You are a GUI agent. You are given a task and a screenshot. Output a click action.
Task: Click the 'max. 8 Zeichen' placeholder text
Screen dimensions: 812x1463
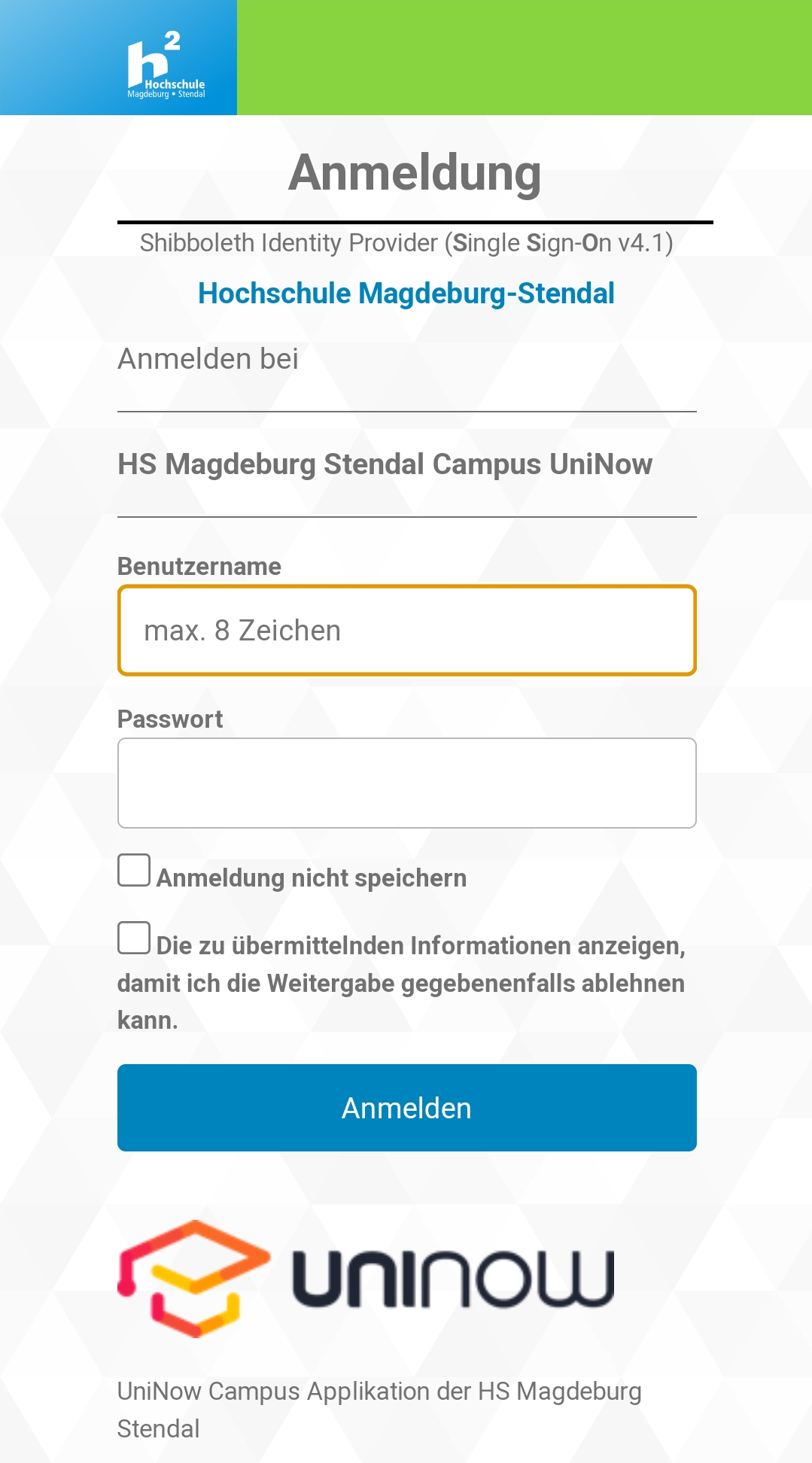click(242, 631)
